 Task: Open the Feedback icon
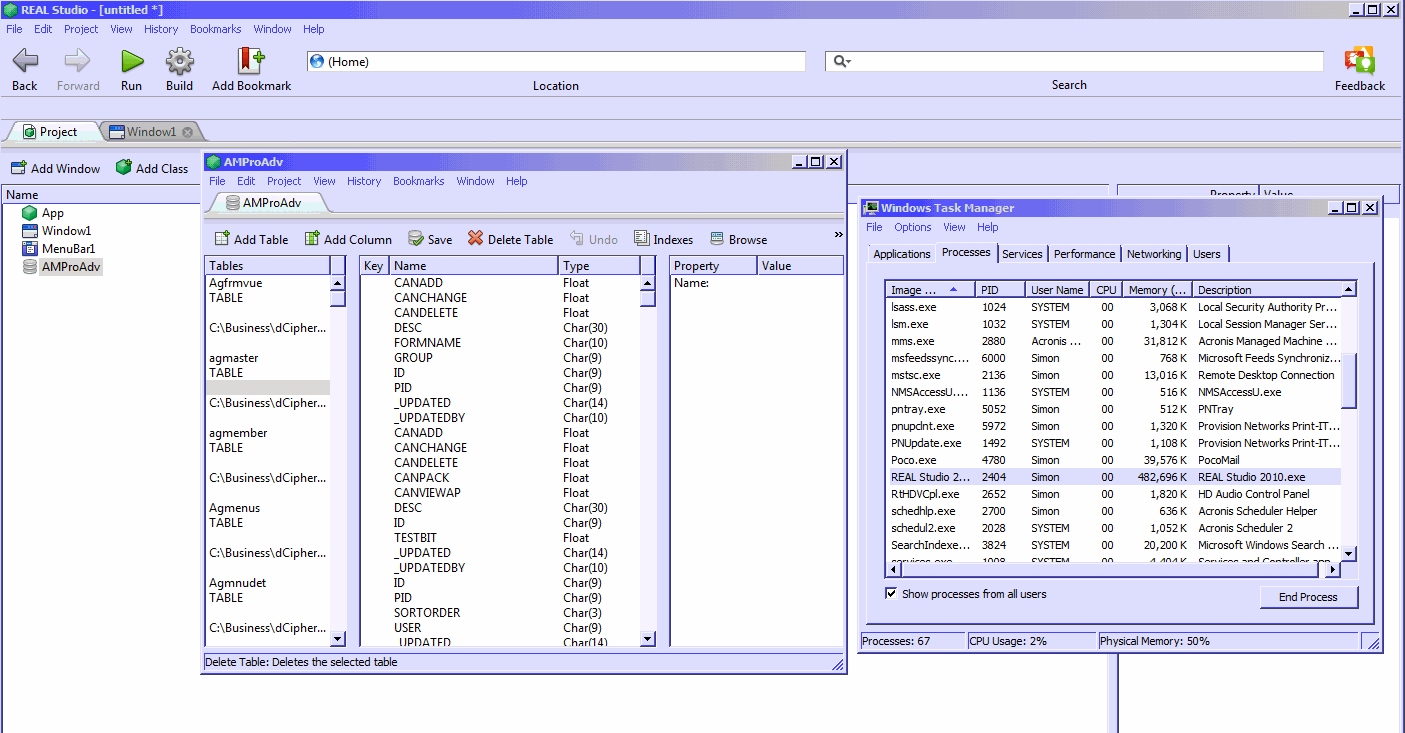tap(1359, 61)
